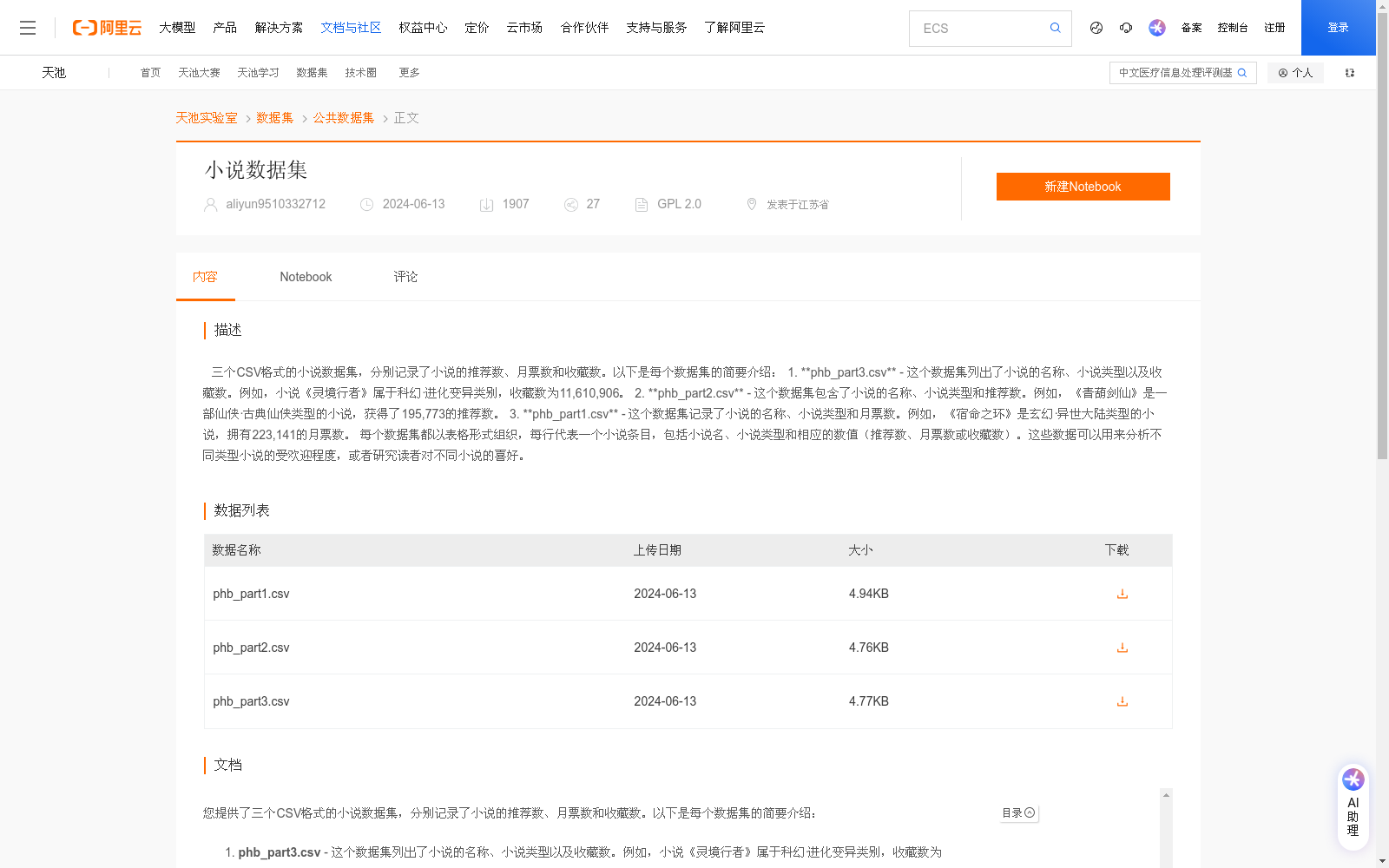Viewport: 1389px width, 868px height.
Task: Close the 目录 table of contents
Action: click(1030, 812)
